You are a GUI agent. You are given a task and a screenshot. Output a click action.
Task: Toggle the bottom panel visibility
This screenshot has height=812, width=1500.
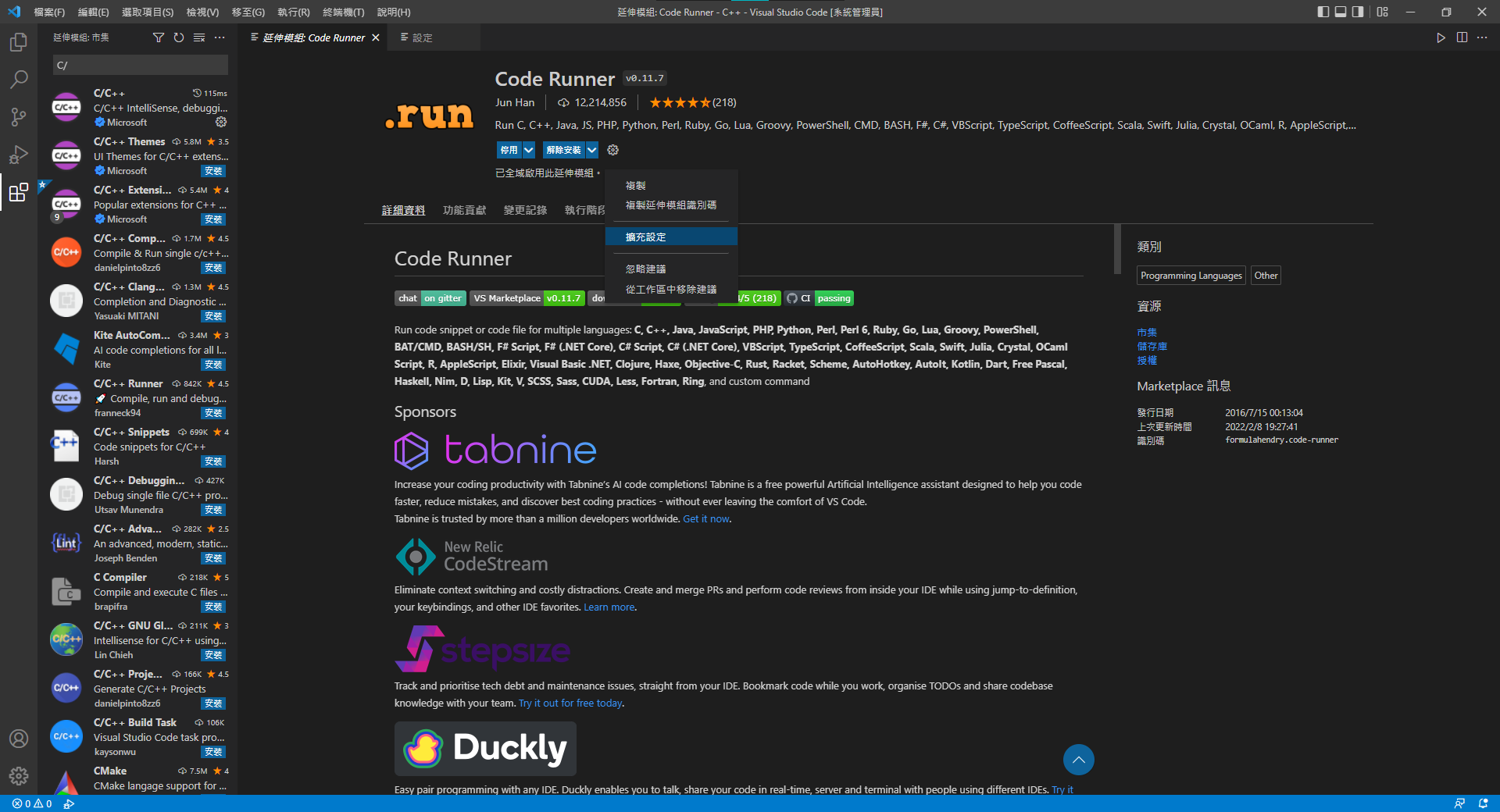pyautogui.click(x=1341, y=12)
